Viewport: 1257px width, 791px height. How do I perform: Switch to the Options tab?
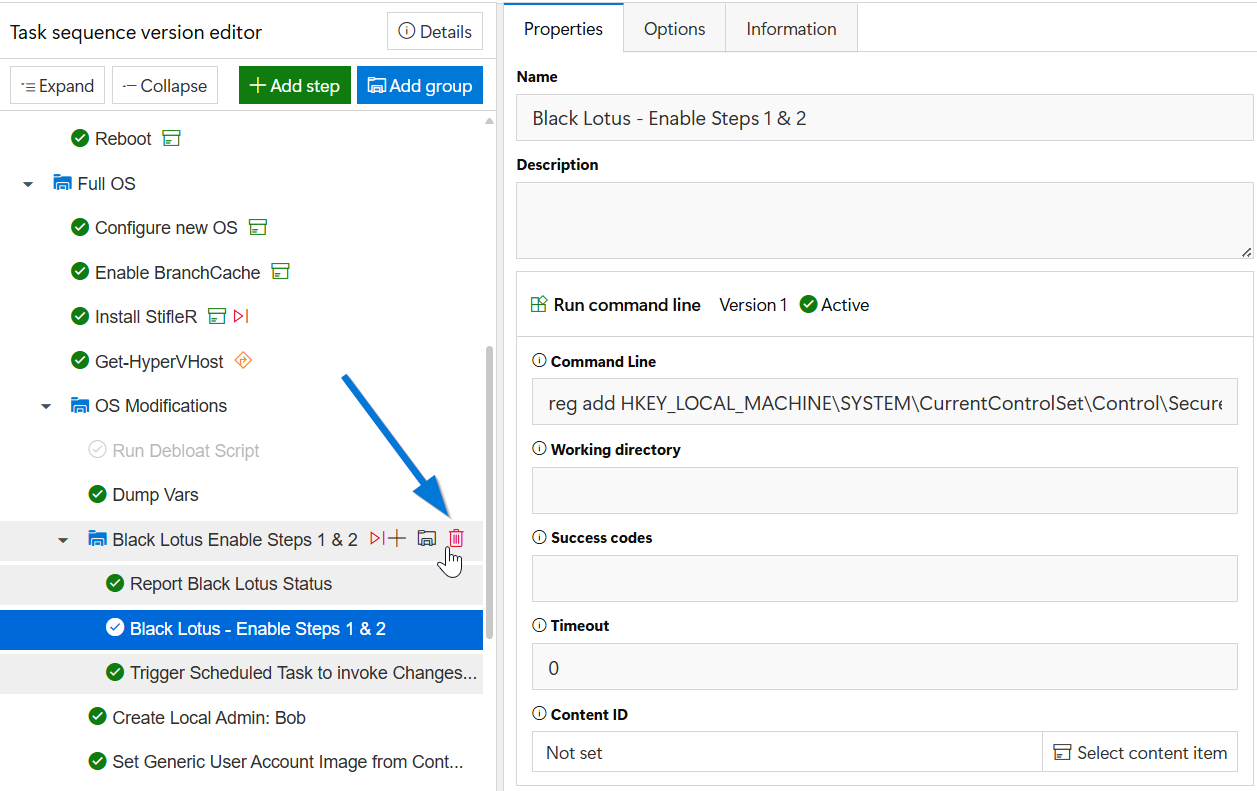point(674,29)
